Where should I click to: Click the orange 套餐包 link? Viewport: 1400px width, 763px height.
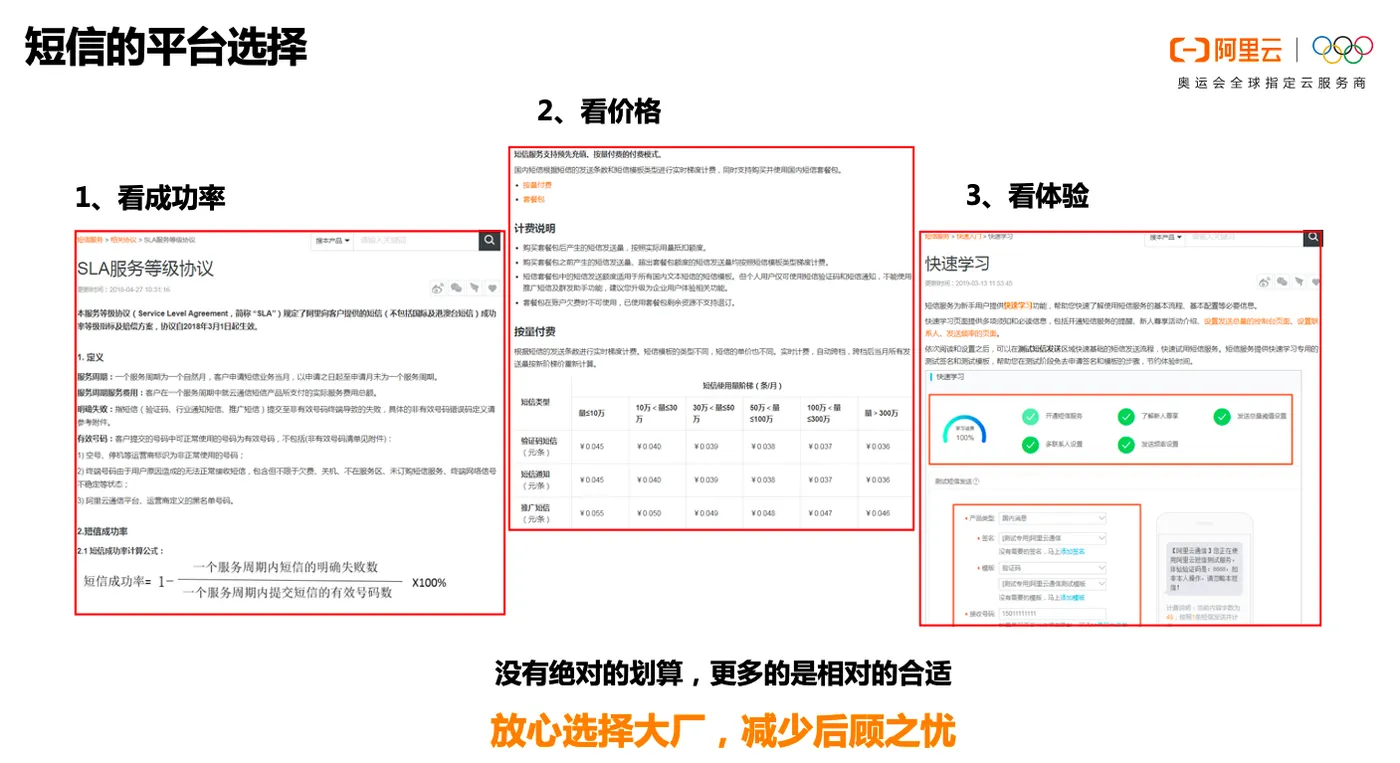coord(533,199)
